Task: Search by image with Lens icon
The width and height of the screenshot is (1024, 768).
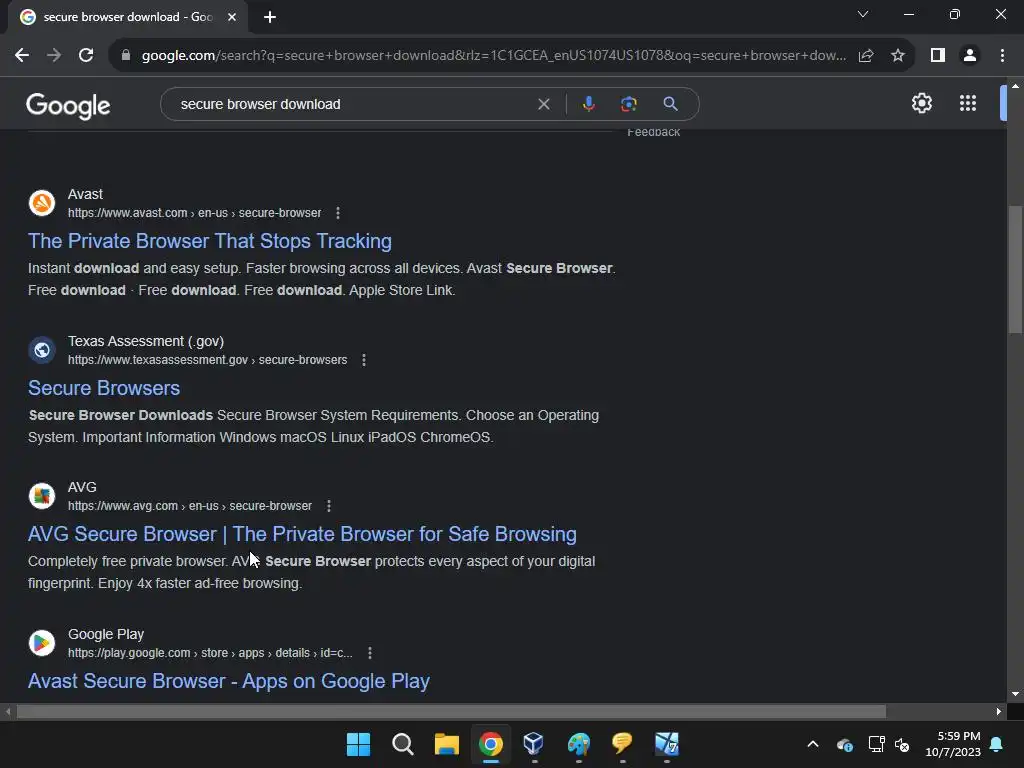Action: click(629, 104)
